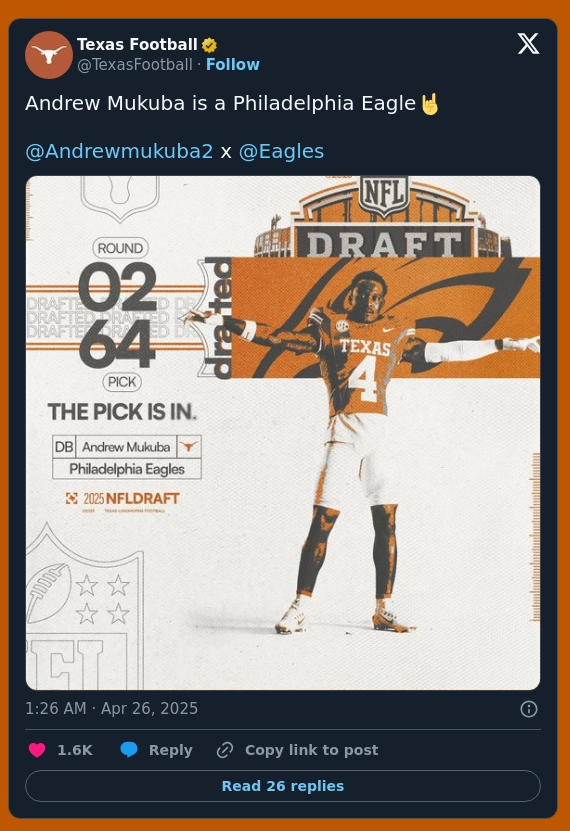Viewport: 570px width, 831px height.
Task: Click the Texas Football display name
Action: (137, 45)
